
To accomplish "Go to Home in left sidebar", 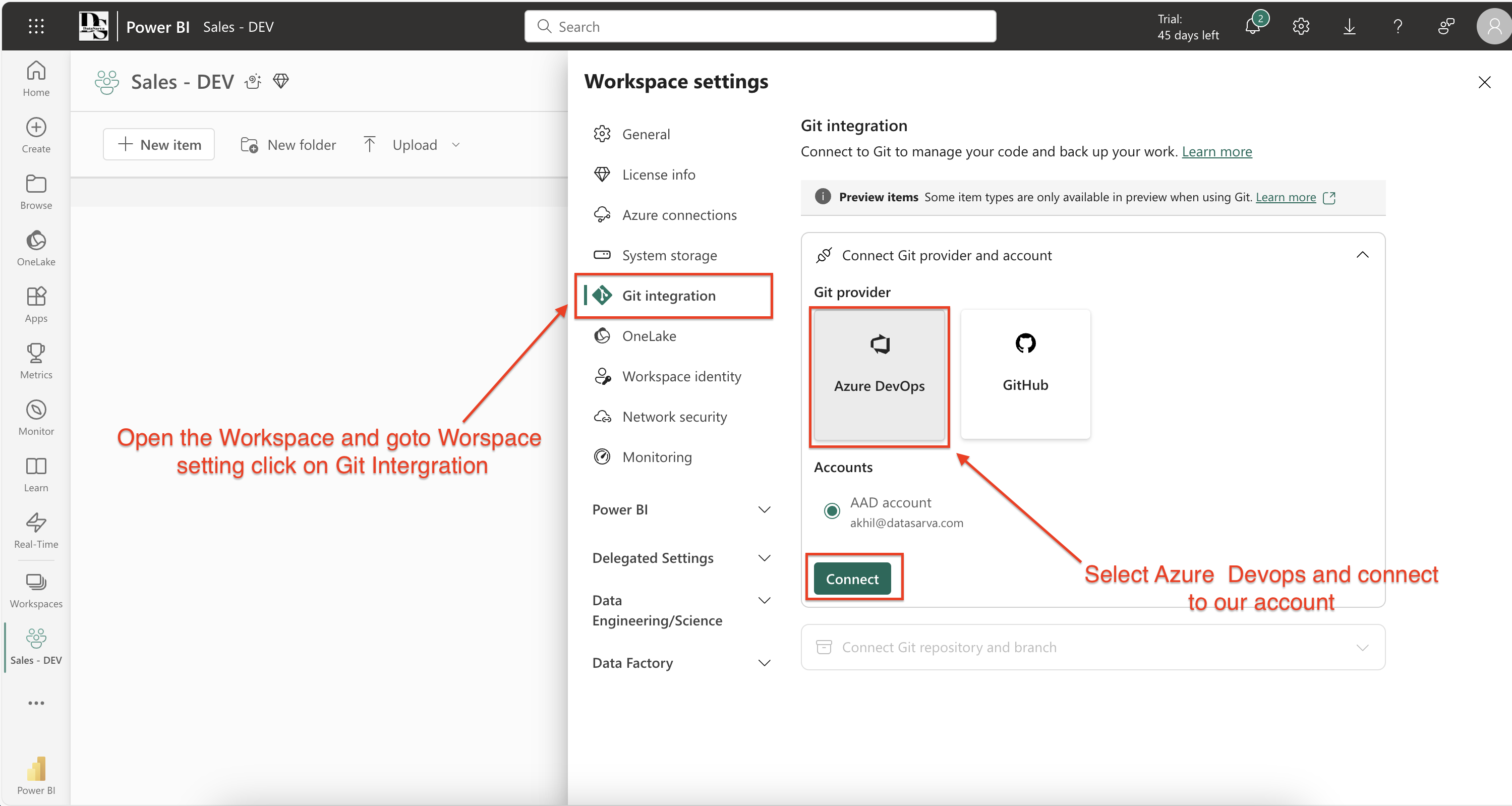I will [36, 79].
